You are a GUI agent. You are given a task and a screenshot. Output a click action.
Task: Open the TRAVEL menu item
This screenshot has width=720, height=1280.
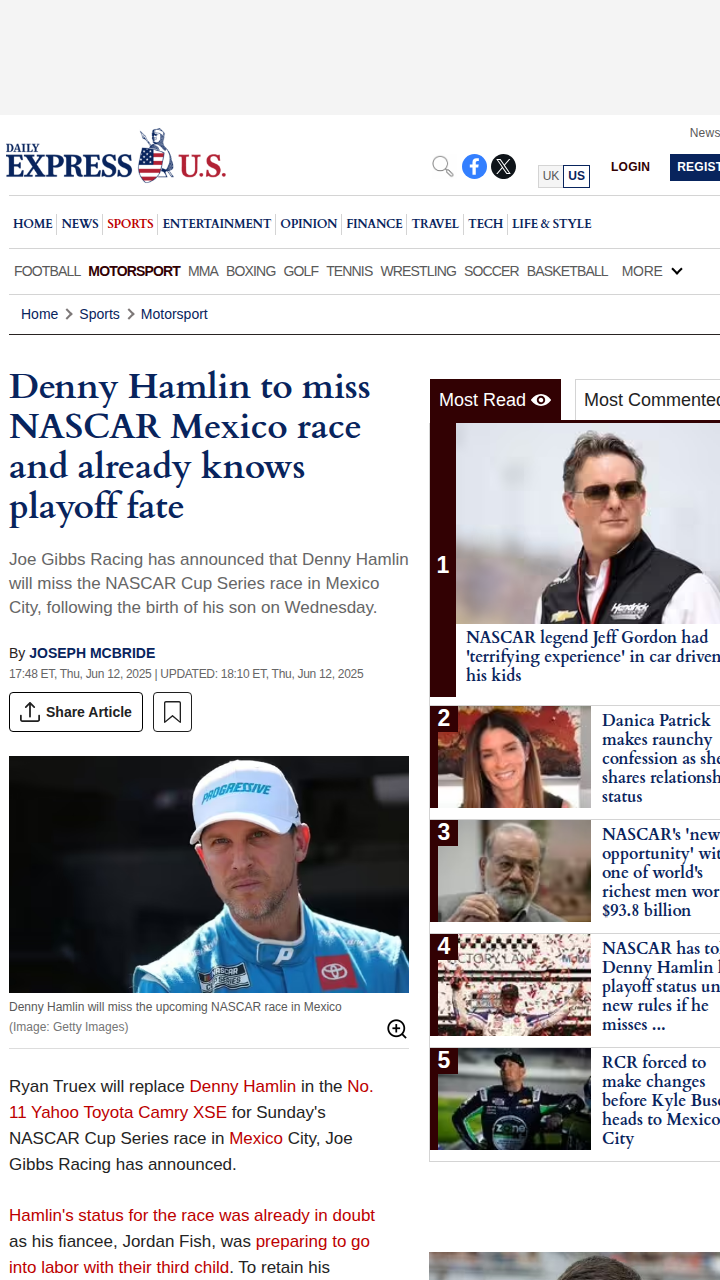pos(436,223)
